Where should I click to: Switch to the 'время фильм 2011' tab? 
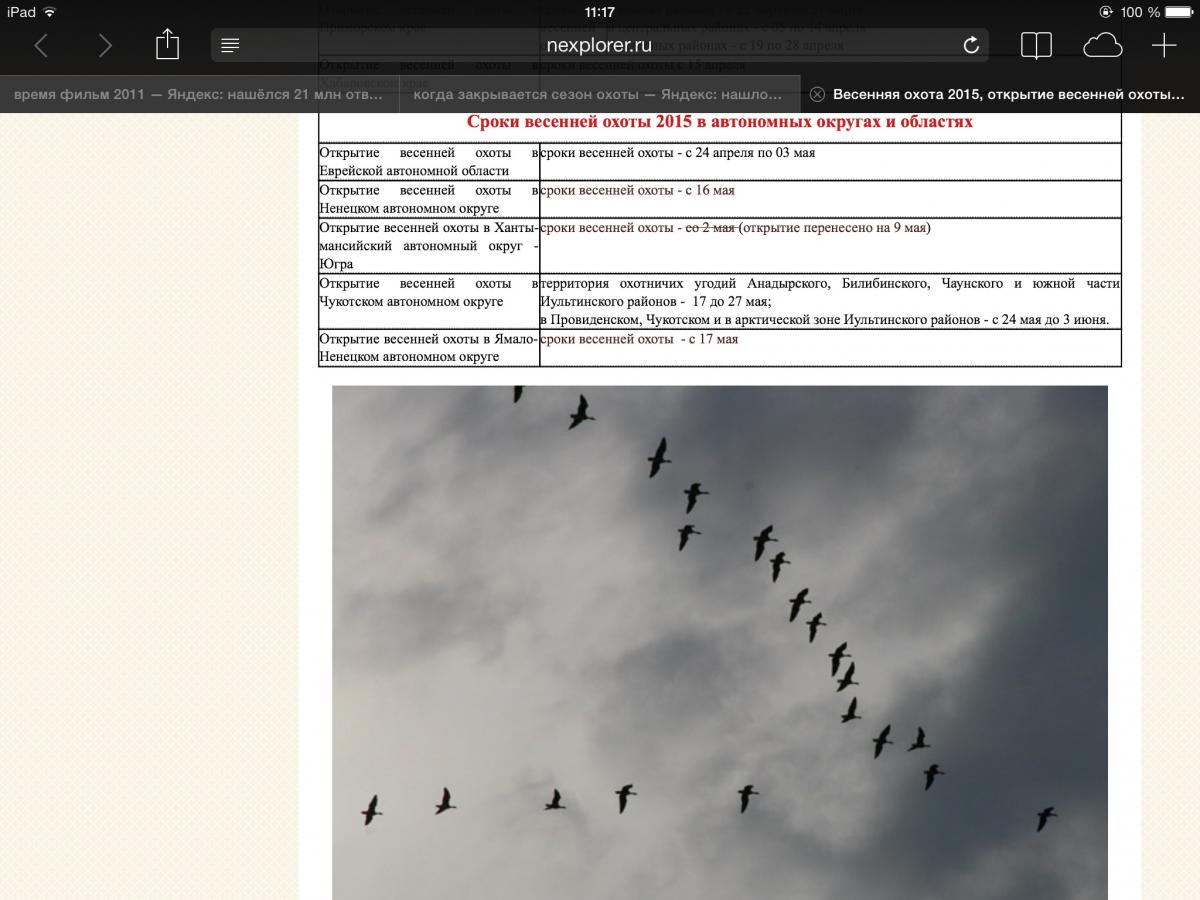(200, 94)
